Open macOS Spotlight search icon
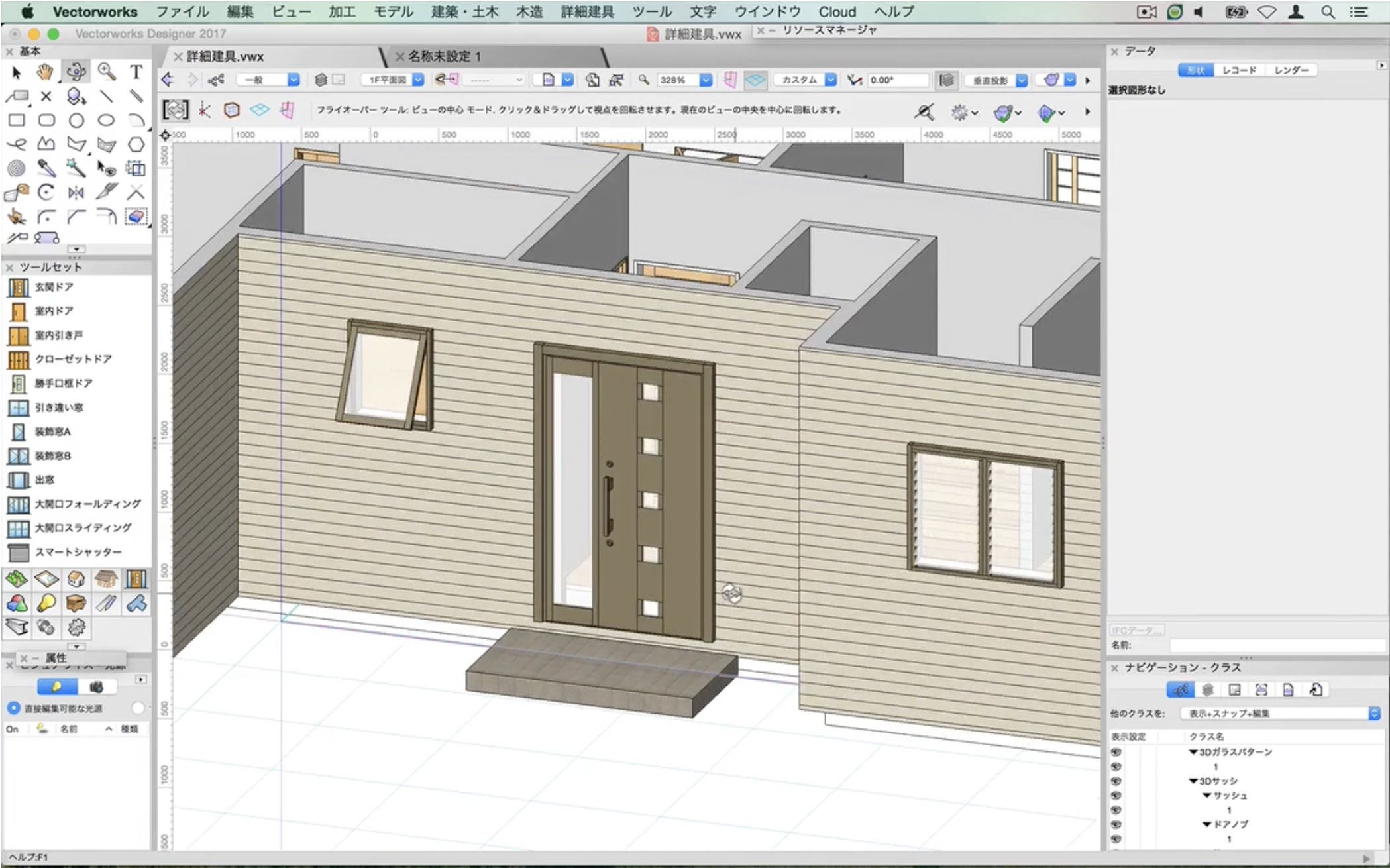This screenshot has width=1390, height=868. [1328, 12]
